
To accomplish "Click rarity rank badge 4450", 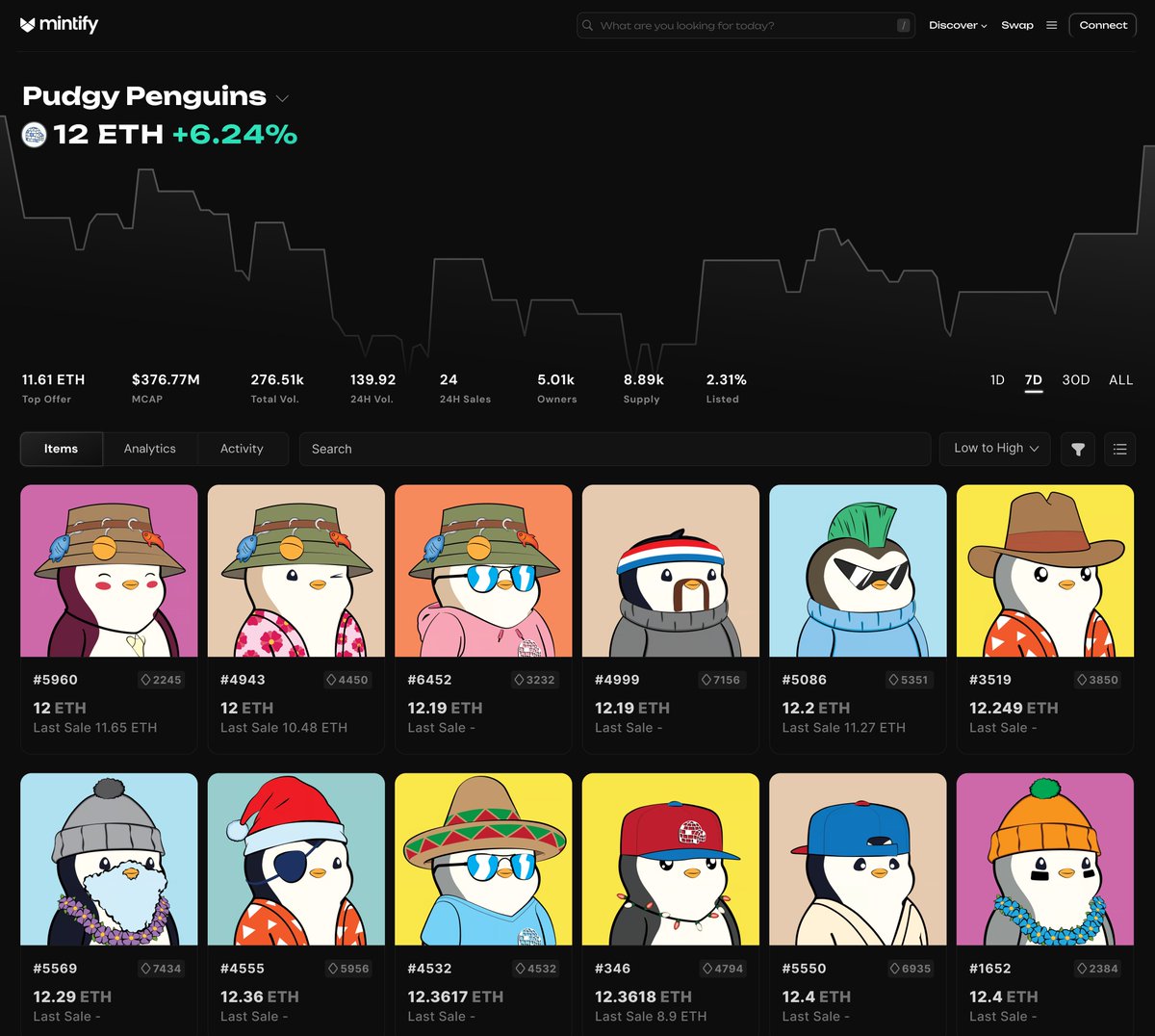I will (347, 680).
